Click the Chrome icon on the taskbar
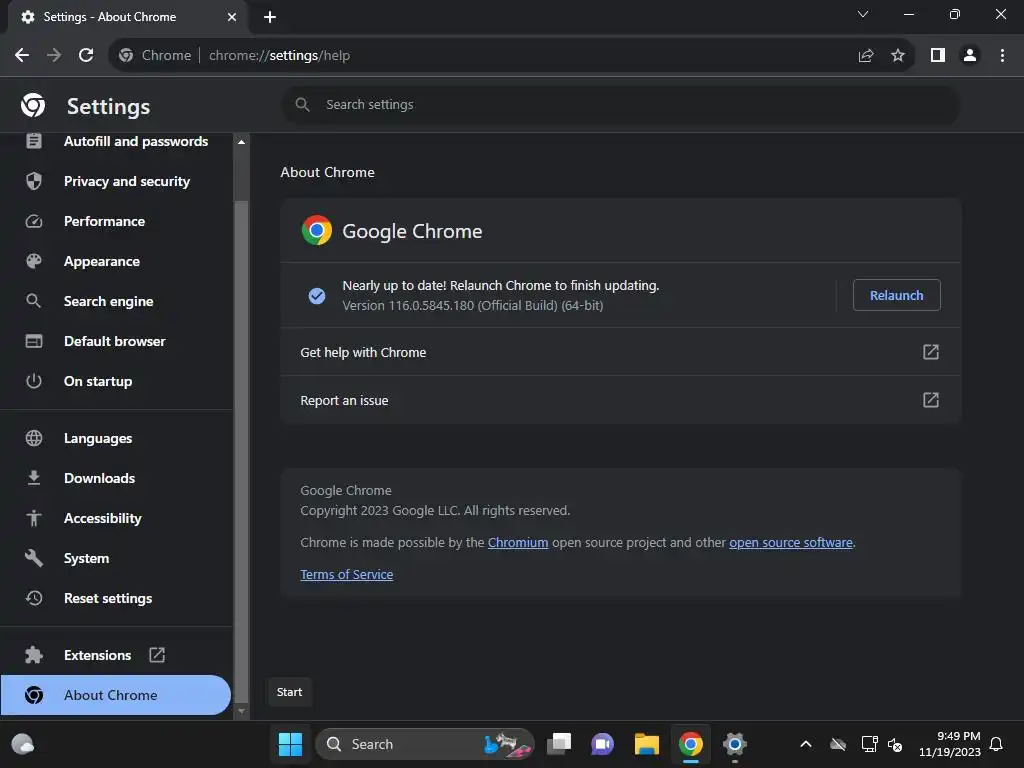The image size is (1024, 768). point(690,744)
